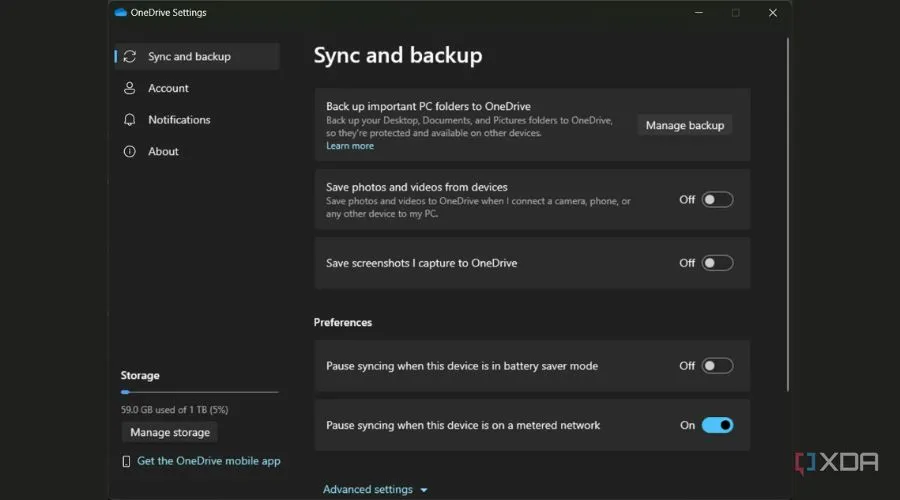Click the About info circle icon
Screen dimensions: 900x500
click(129, 152)
